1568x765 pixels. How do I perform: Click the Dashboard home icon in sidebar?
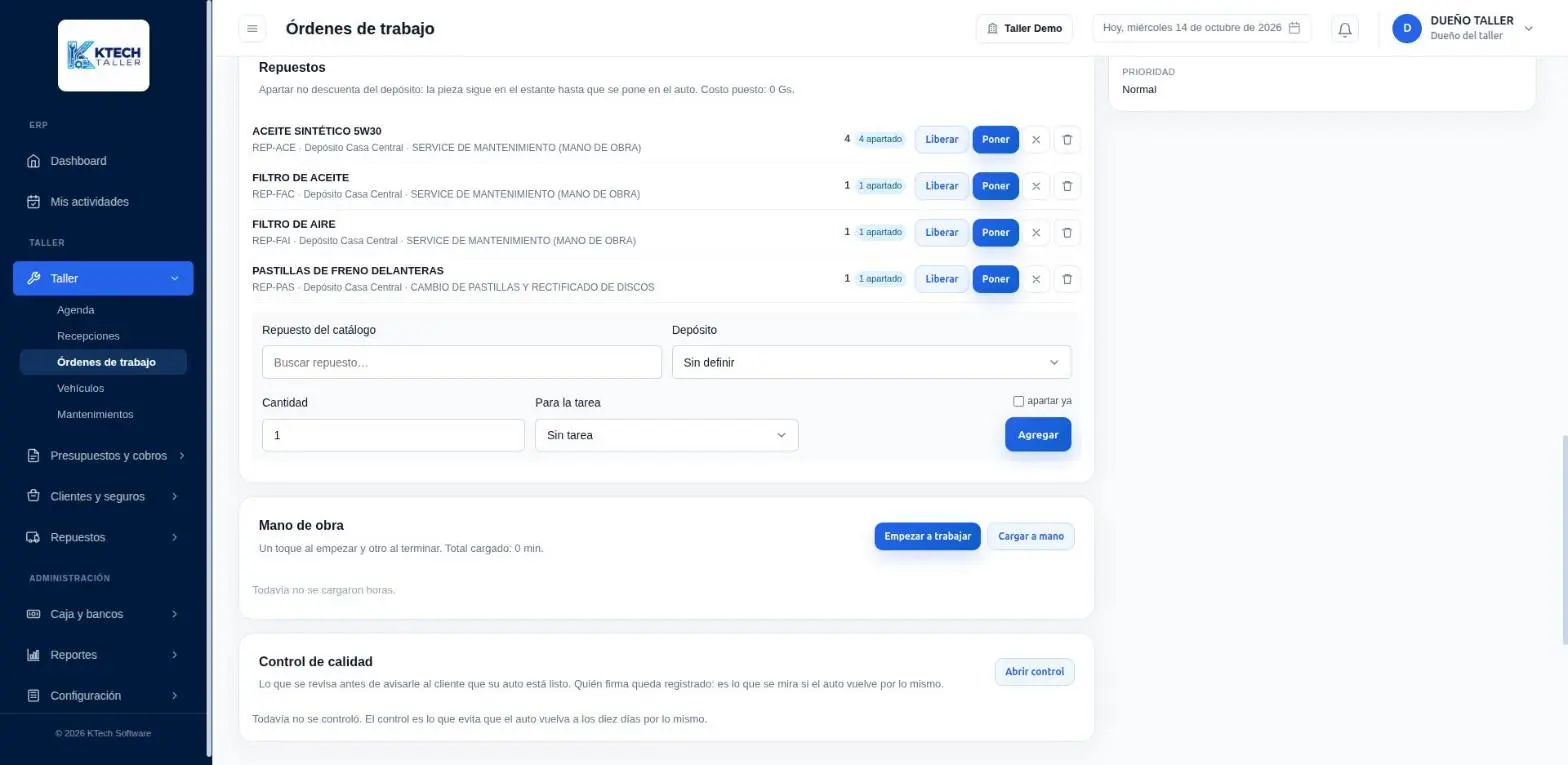click(33, 161)
